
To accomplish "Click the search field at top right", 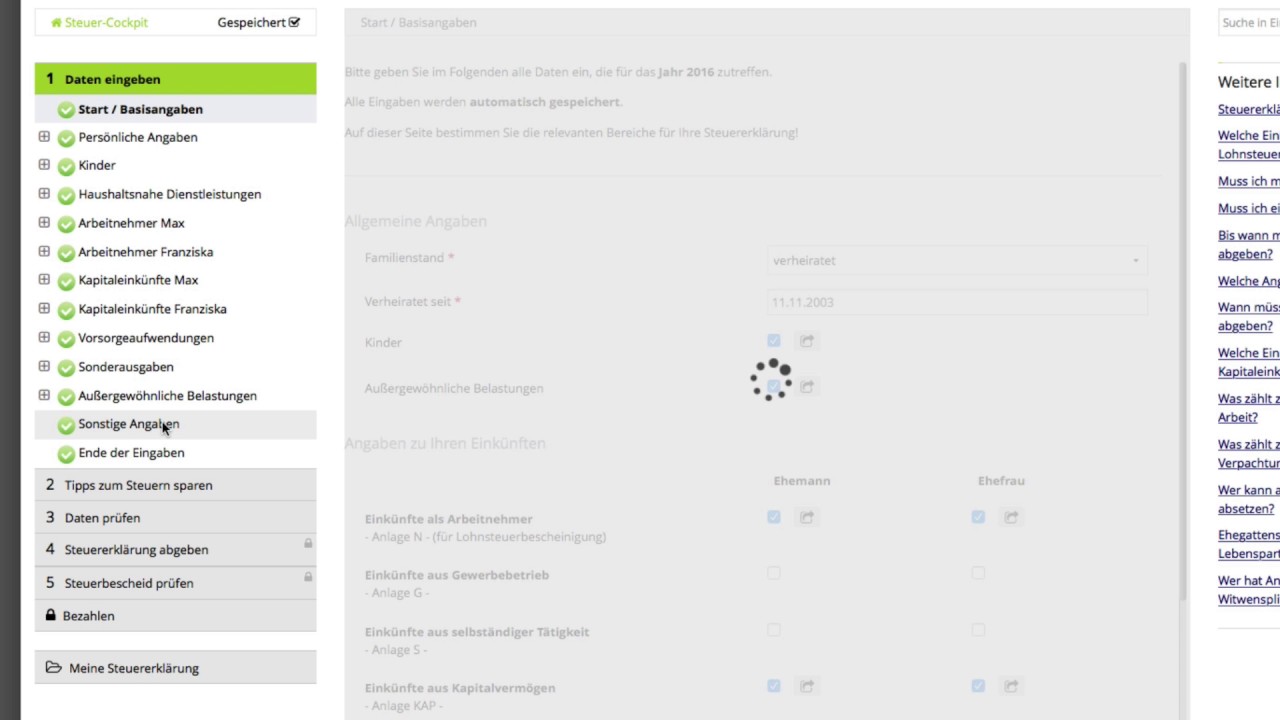I will tap(1249, 22).
